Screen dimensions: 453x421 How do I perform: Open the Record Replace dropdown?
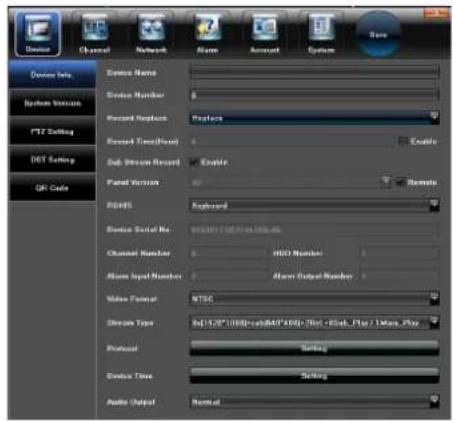coord(314,118)
